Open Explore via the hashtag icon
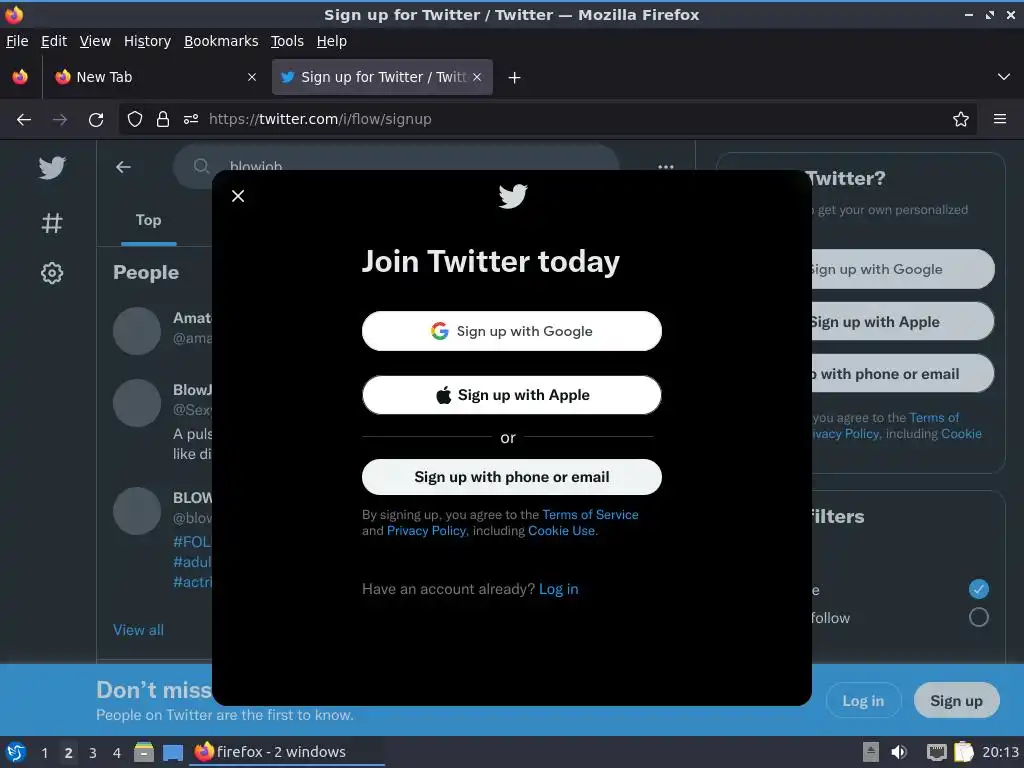 pyautogui.click(x=52, y=223)
